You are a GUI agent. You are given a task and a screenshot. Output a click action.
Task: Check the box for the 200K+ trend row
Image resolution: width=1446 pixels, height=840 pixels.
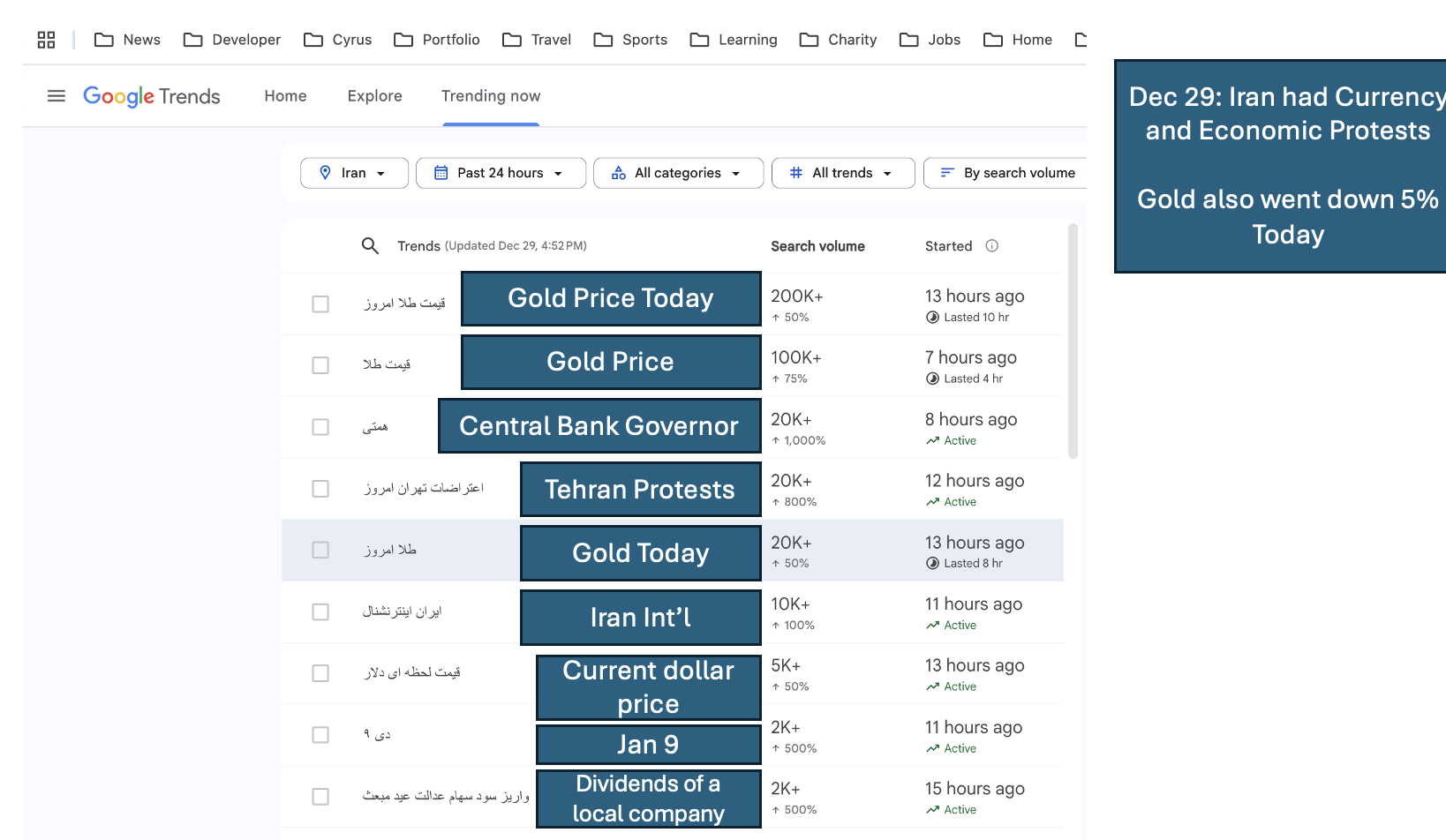click(x=320, y=304)
